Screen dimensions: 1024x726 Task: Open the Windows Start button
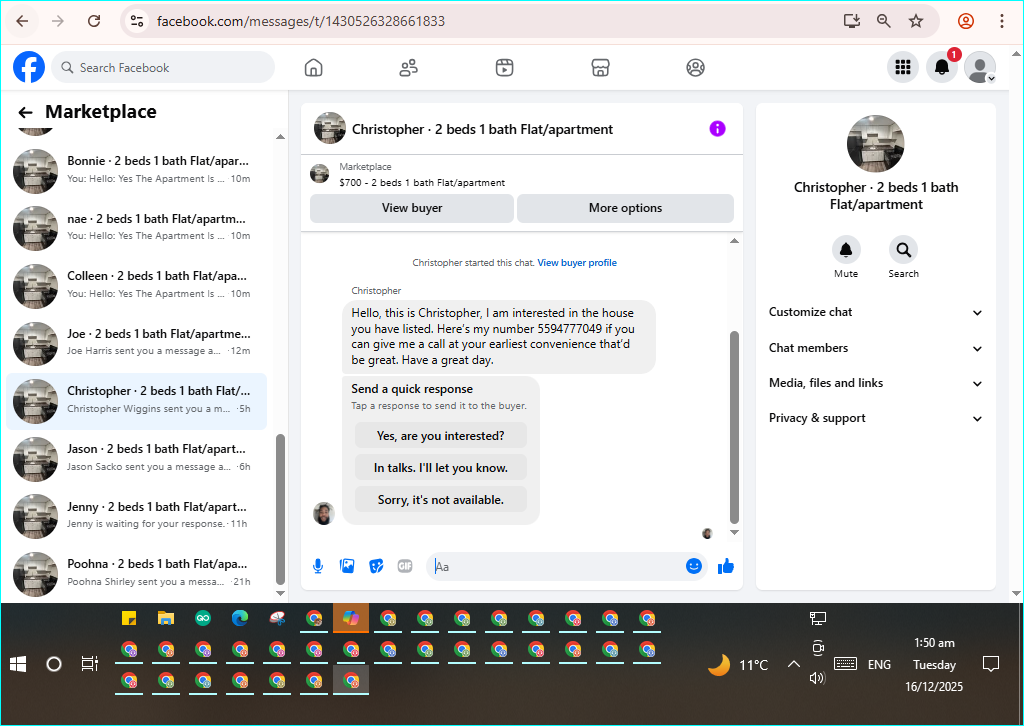[18, 664]
